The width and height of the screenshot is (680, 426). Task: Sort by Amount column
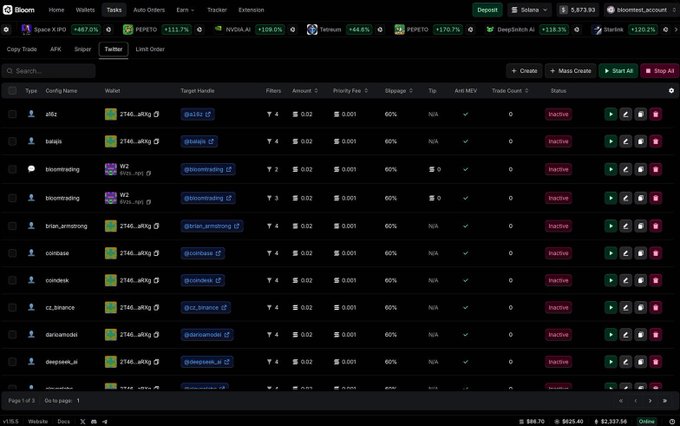pos(305,91)
